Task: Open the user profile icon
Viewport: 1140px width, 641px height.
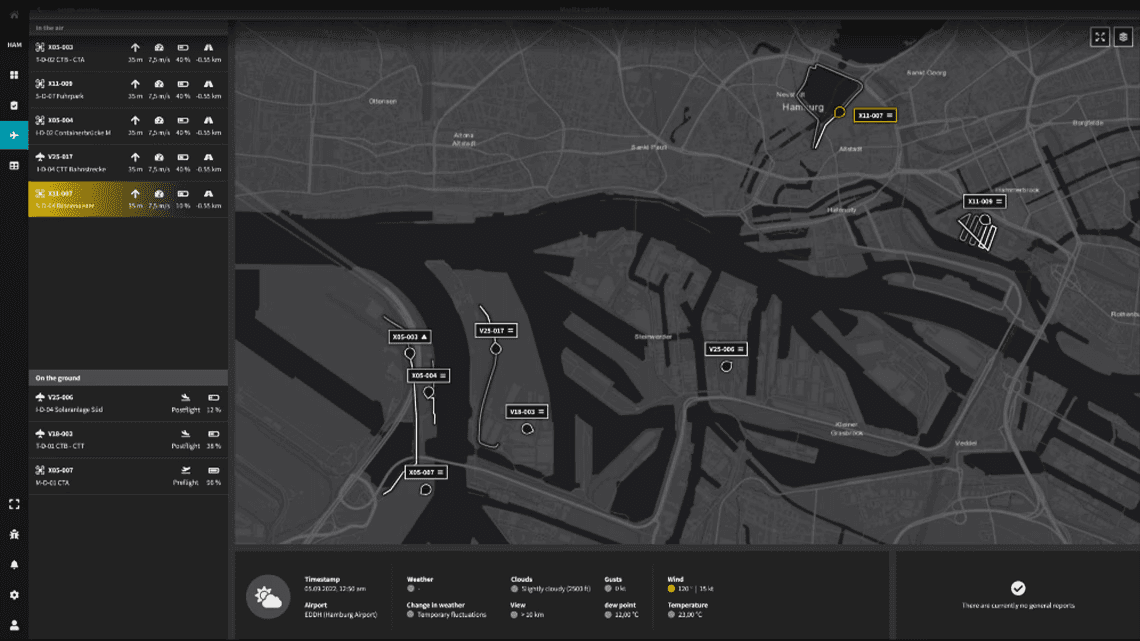Action: (x=14, y=625)
